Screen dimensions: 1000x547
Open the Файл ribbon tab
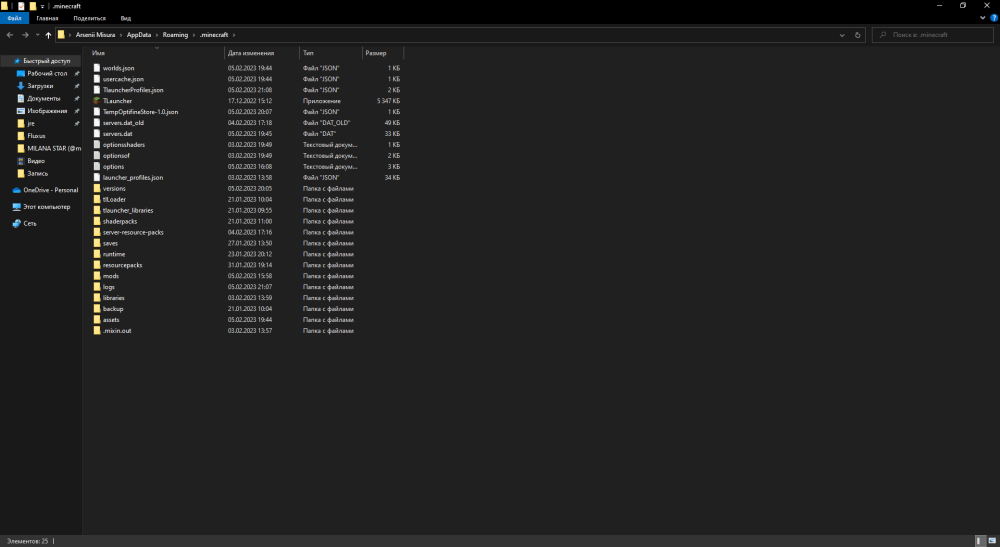point(14,18)
